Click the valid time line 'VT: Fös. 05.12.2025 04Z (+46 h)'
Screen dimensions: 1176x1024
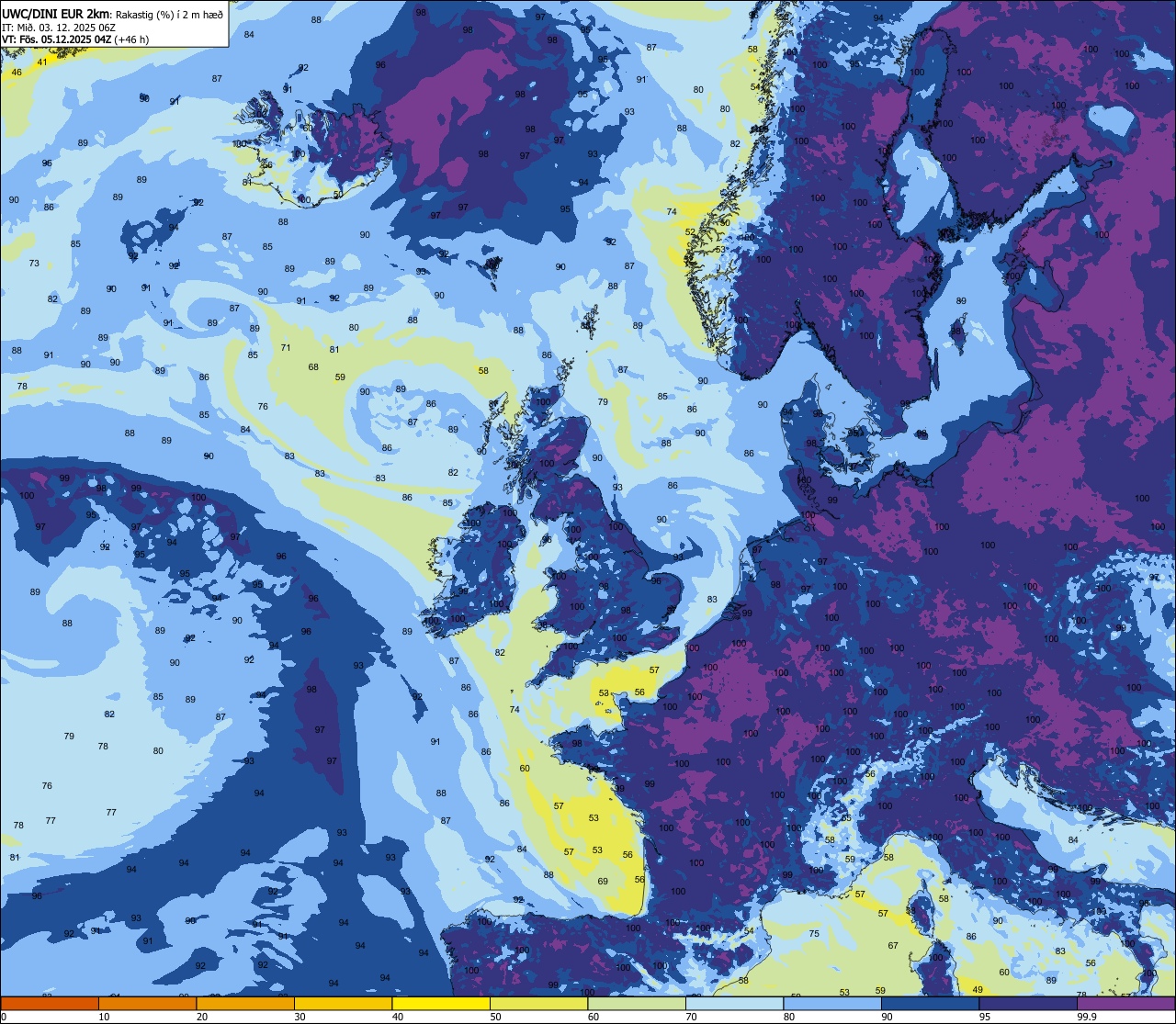[77, 39]
